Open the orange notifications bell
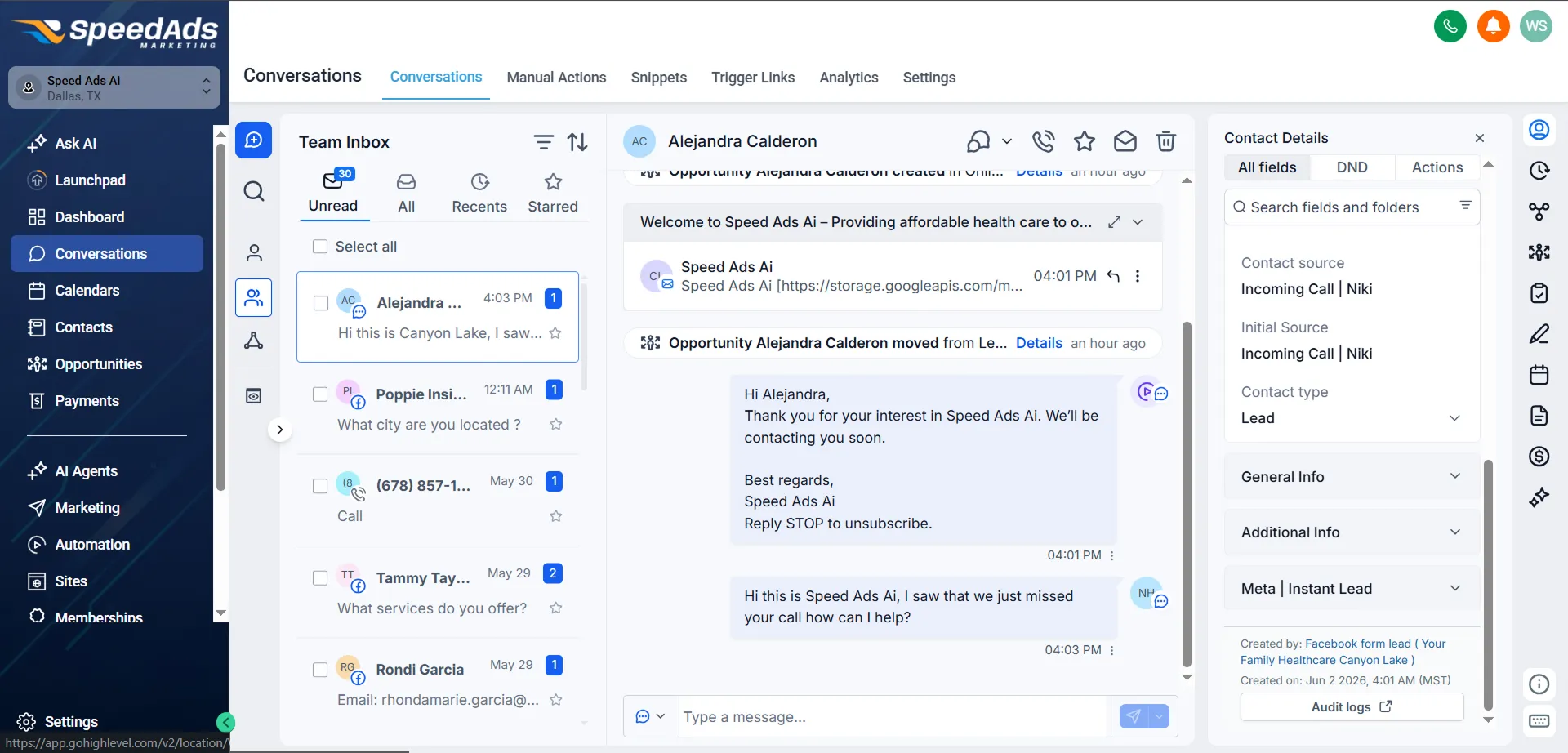The image size is (1568, 753). [1494, 26]
